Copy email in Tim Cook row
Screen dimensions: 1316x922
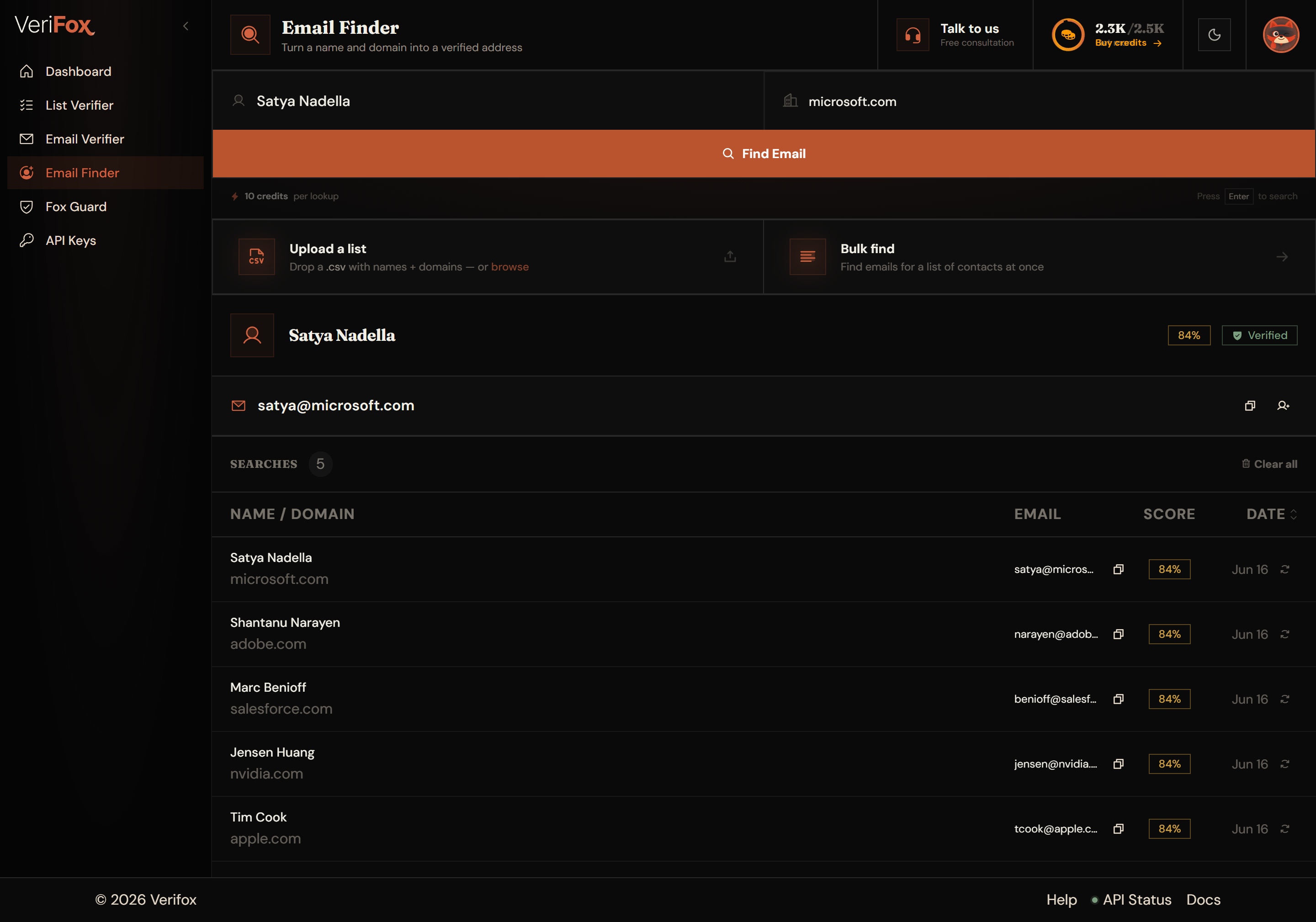tap(1118, 829)
